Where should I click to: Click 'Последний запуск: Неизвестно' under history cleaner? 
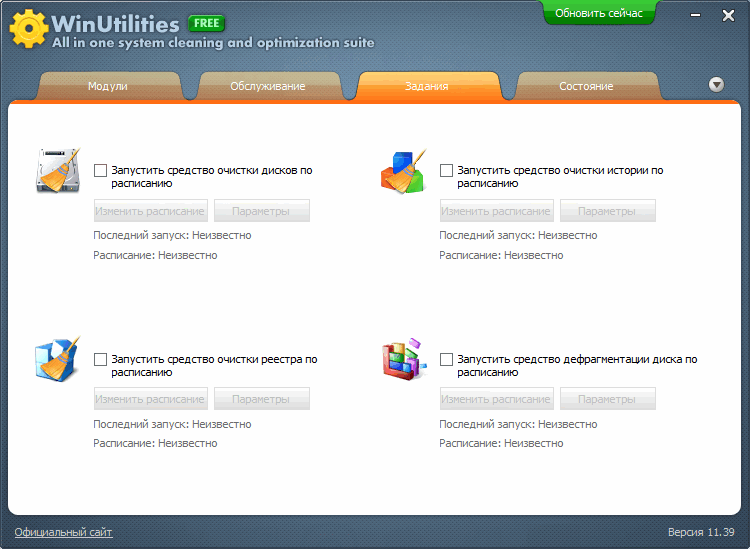tap(518, 235)
